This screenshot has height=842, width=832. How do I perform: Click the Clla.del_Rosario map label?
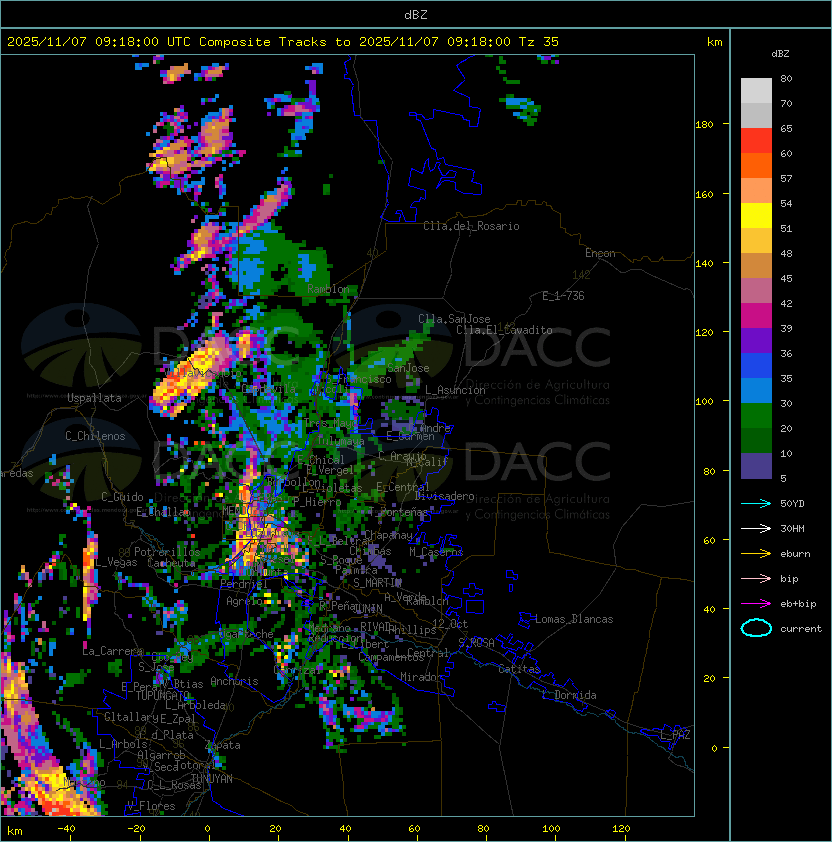pyautogui.click(x=471, y=226)
